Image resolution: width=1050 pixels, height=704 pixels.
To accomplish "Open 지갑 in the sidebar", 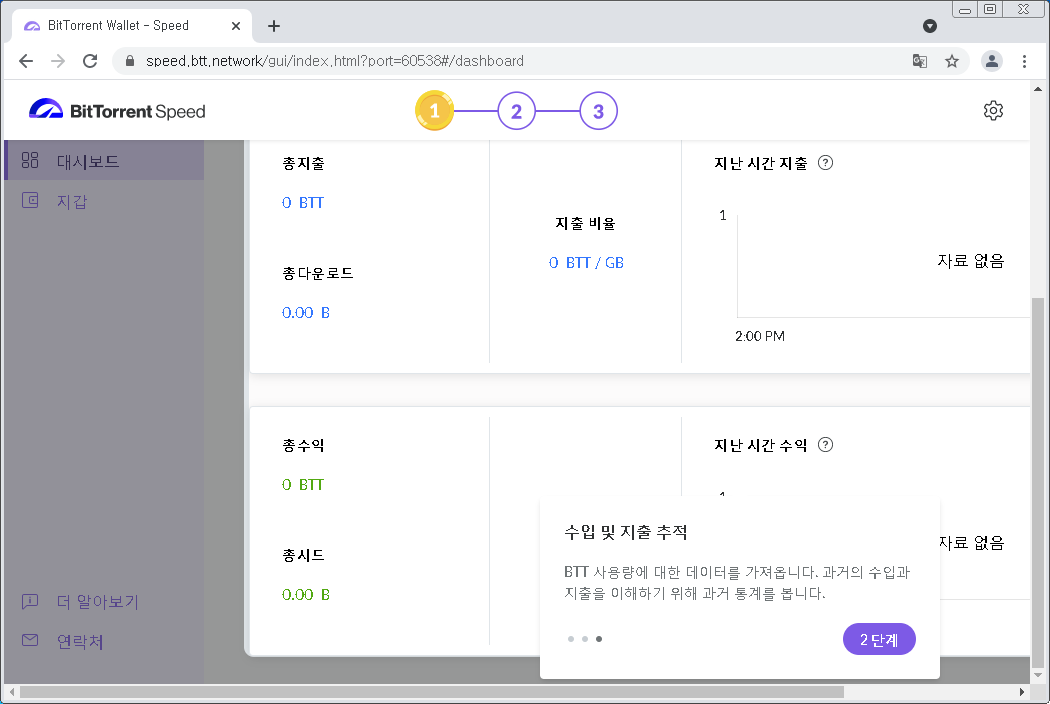I will coord(104,201).
